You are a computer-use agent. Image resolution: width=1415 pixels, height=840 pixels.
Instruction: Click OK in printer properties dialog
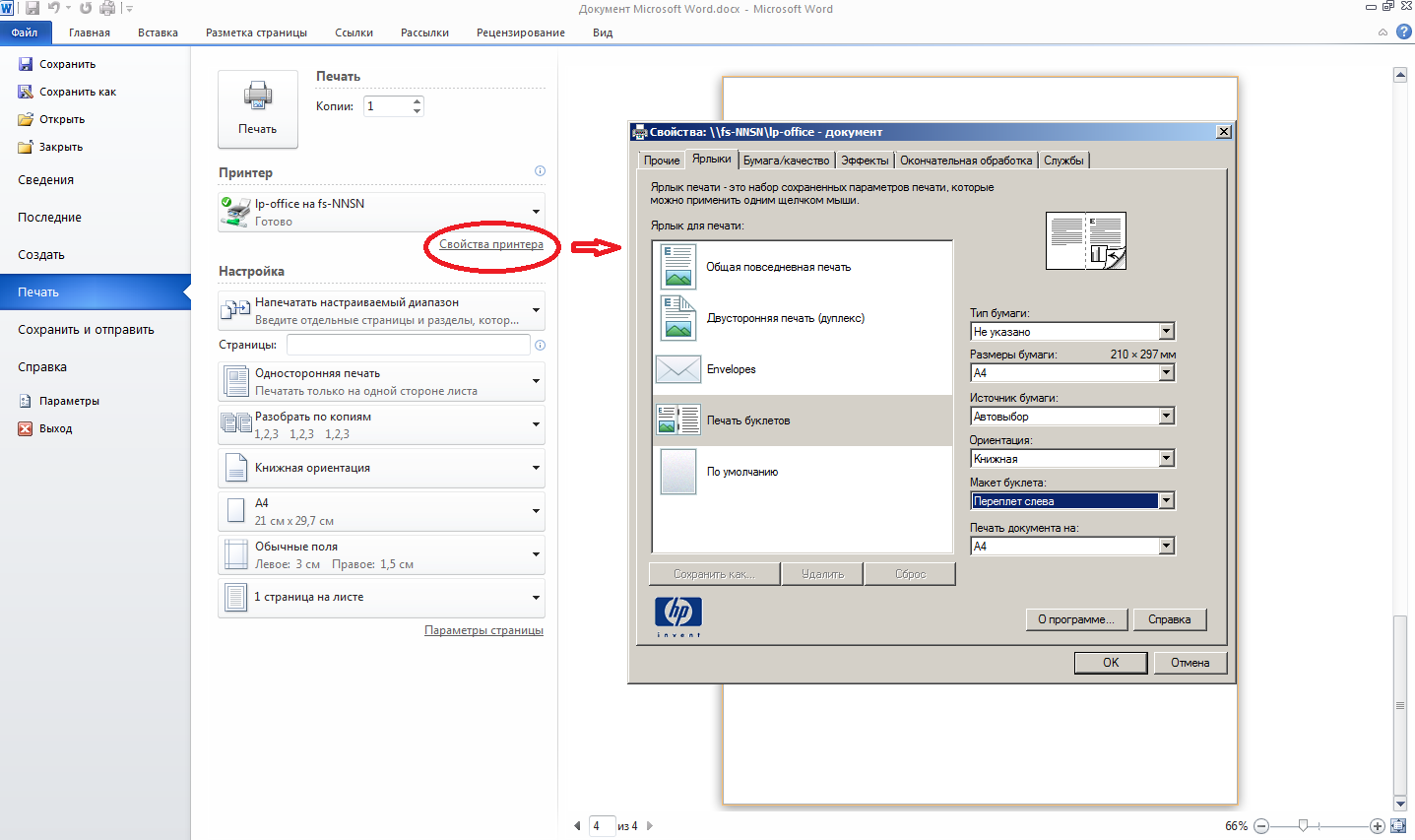coord(1111,663)
